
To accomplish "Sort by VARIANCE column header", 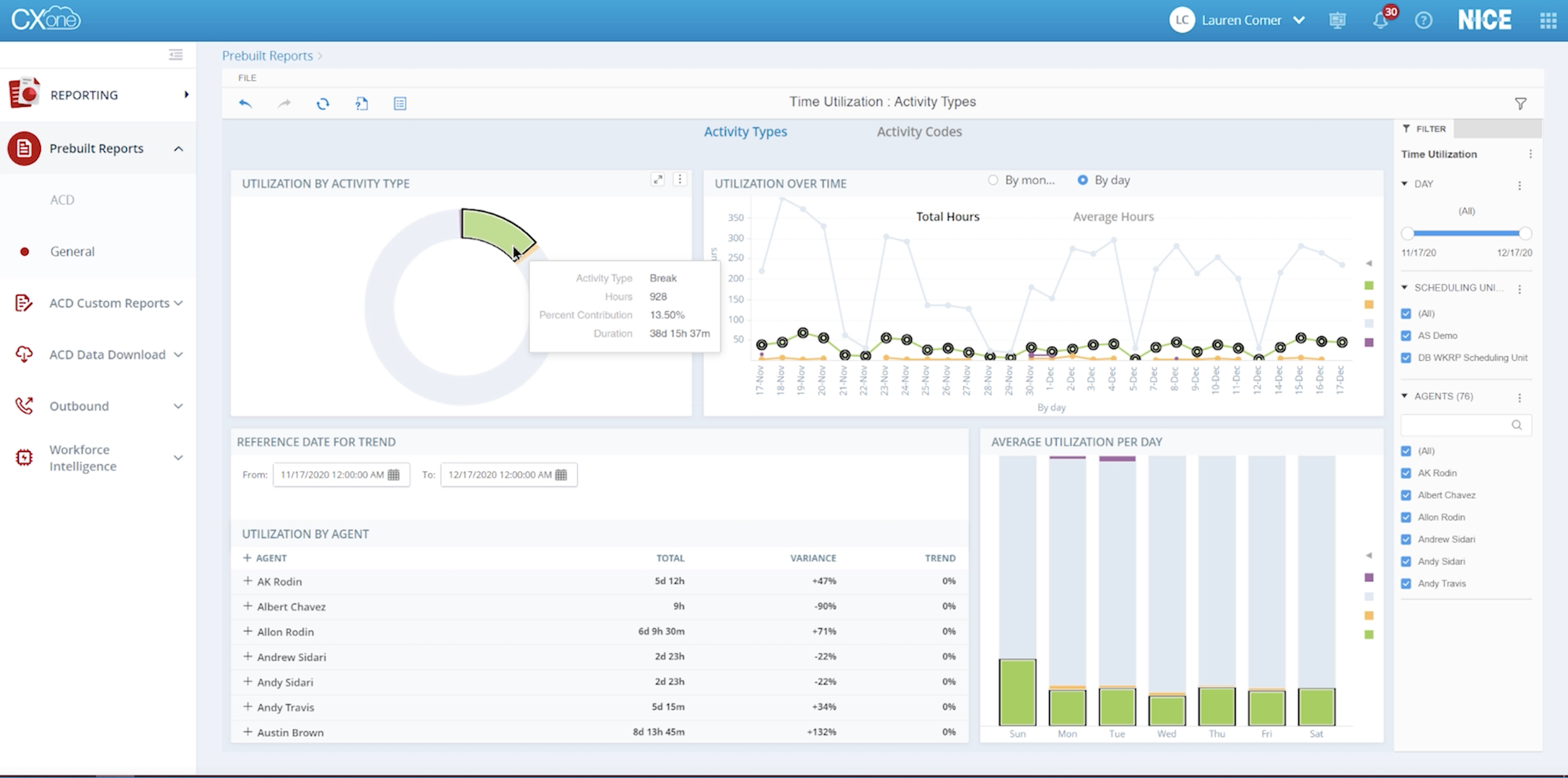I will tap(813, 558).
